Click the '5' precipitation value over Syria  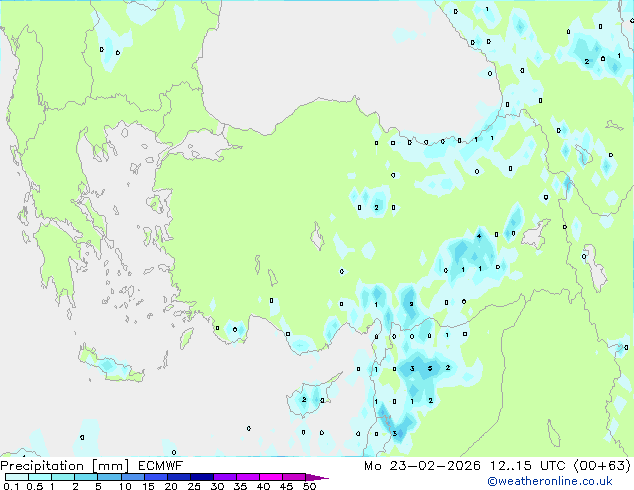[430, 368]
